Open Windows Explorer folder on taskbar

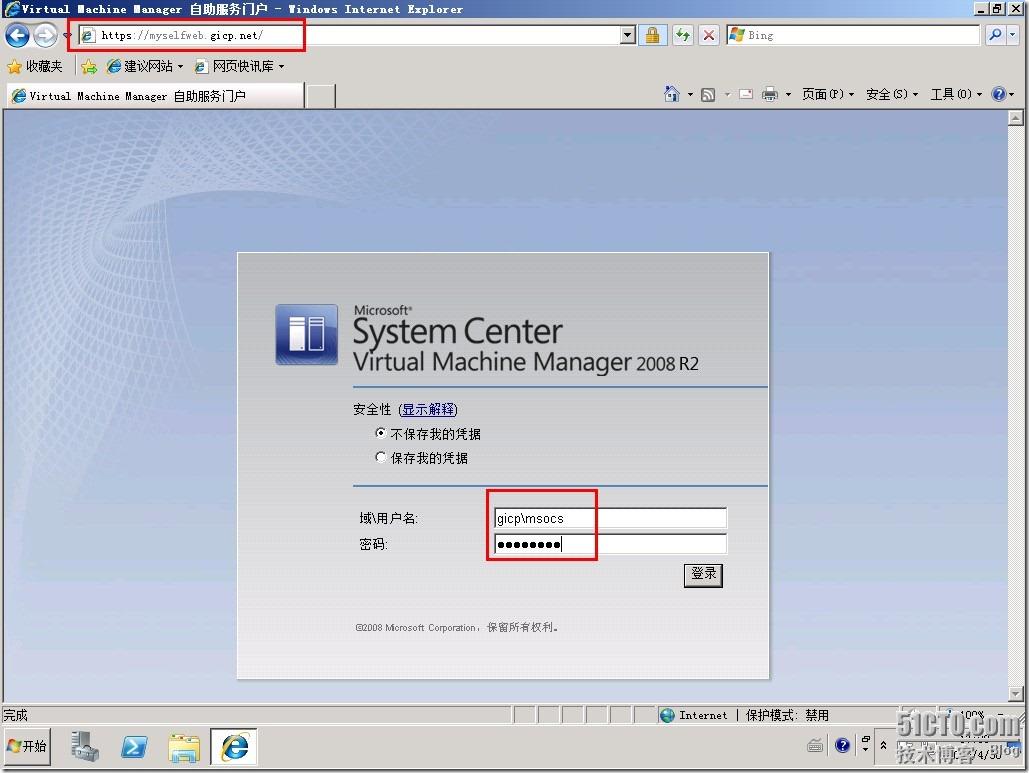(x=184, y=747)
